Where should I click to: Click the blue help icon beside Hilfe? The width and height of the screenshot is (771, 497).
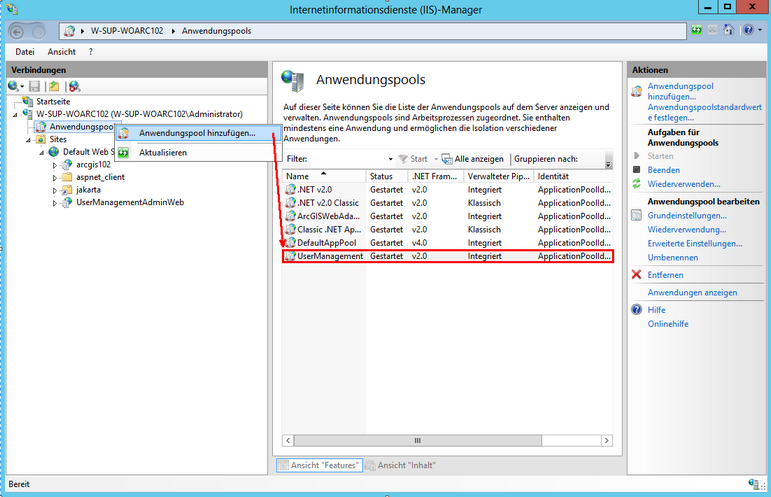636,310
